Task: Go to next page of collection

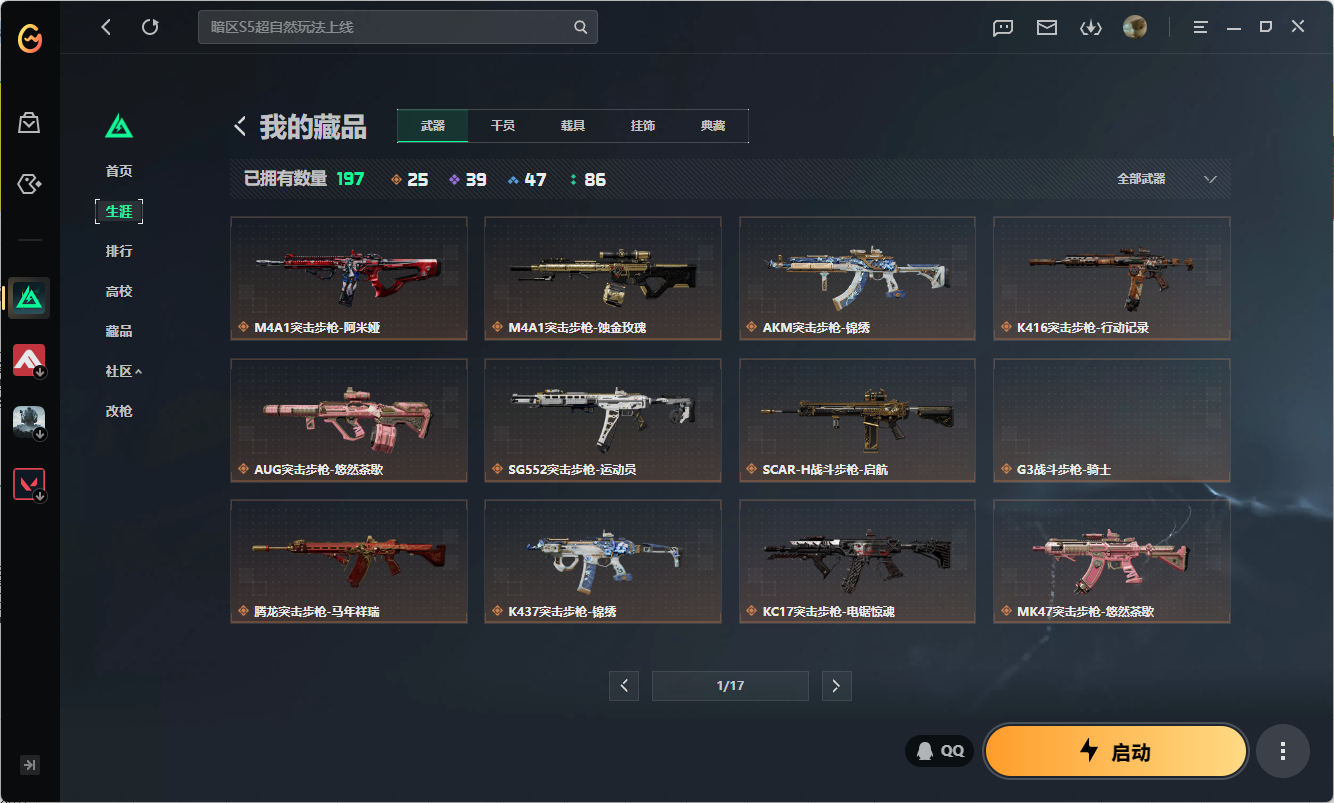Action: 836,686
